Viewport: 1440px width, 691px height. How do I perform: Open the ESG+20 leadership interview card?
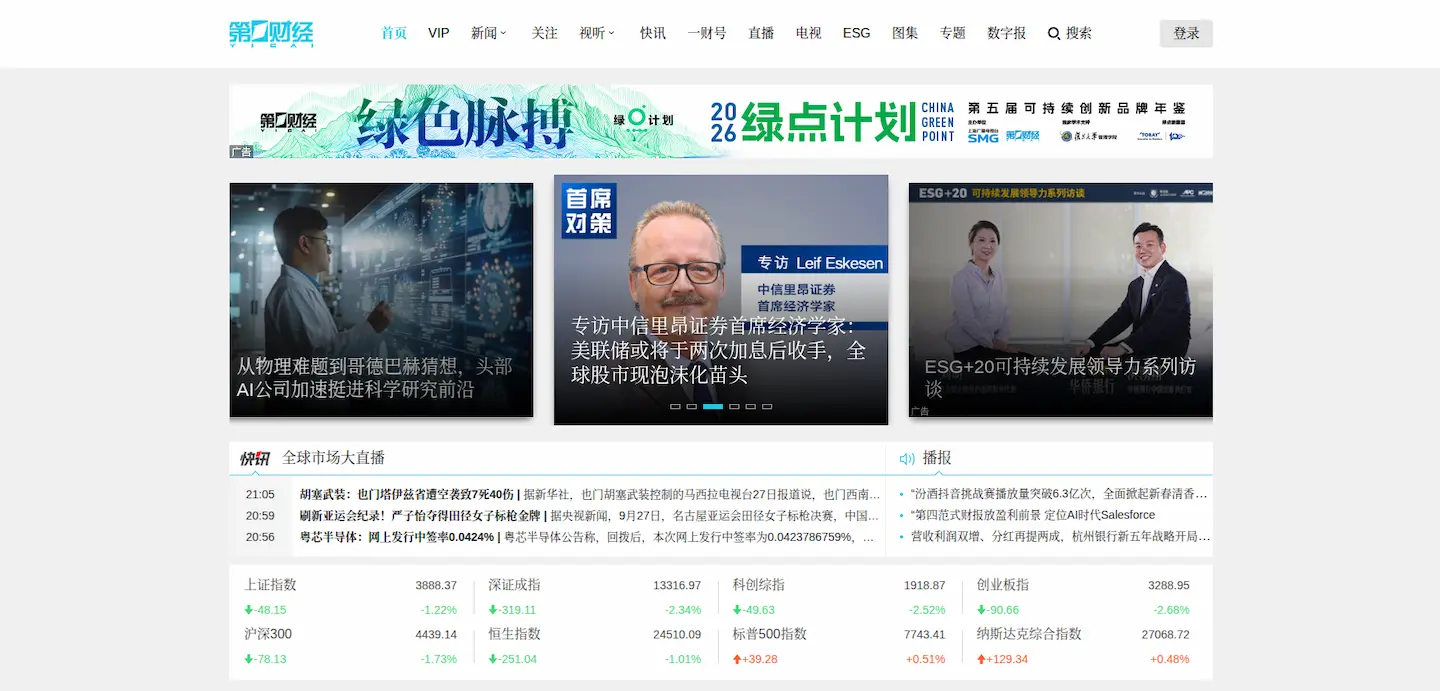pyautogui.click(x=1061, y=300)
